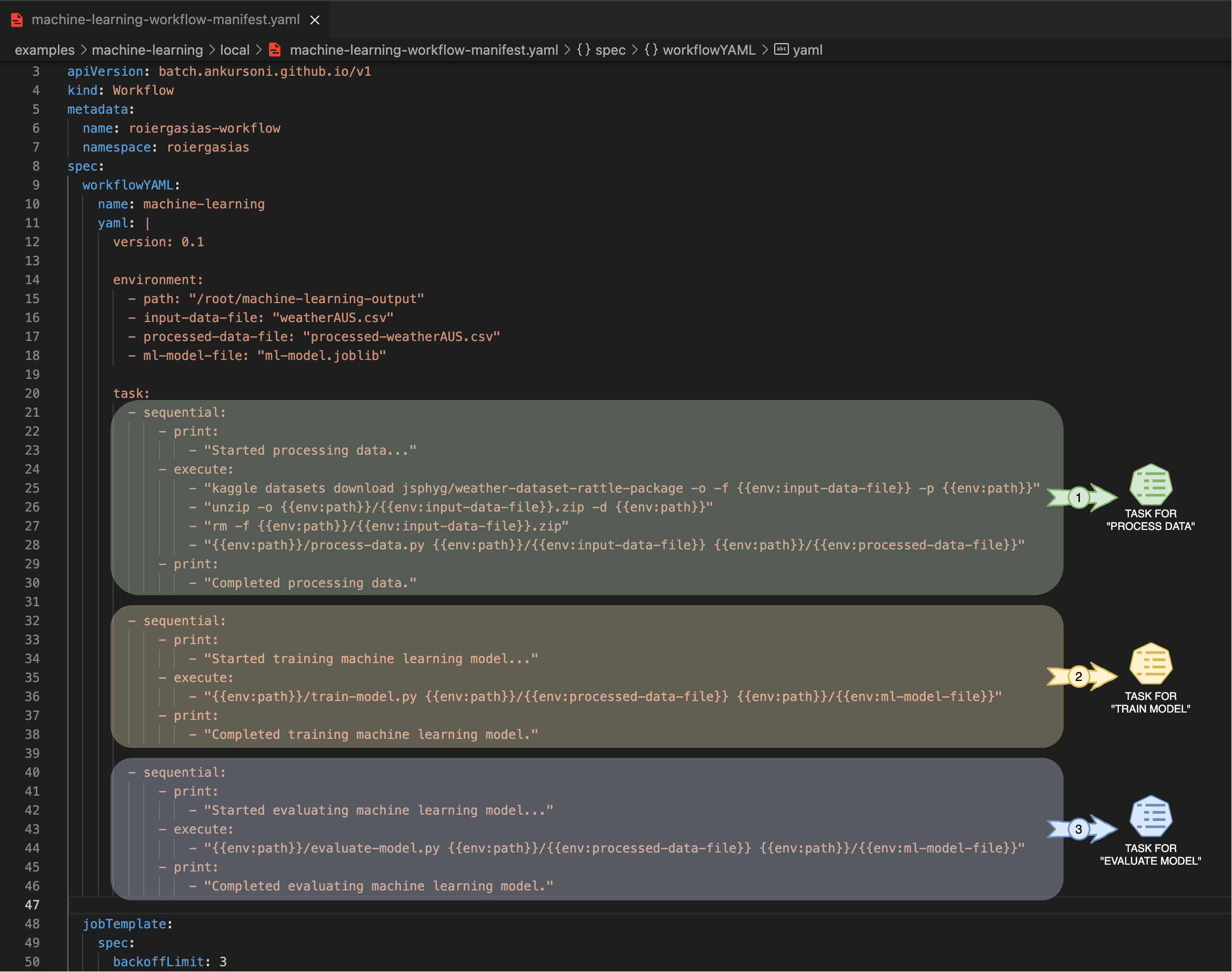Click the yellow Train Model task icon
The width and height of the screenshot is (1232, 972).
coord(1150,664)
